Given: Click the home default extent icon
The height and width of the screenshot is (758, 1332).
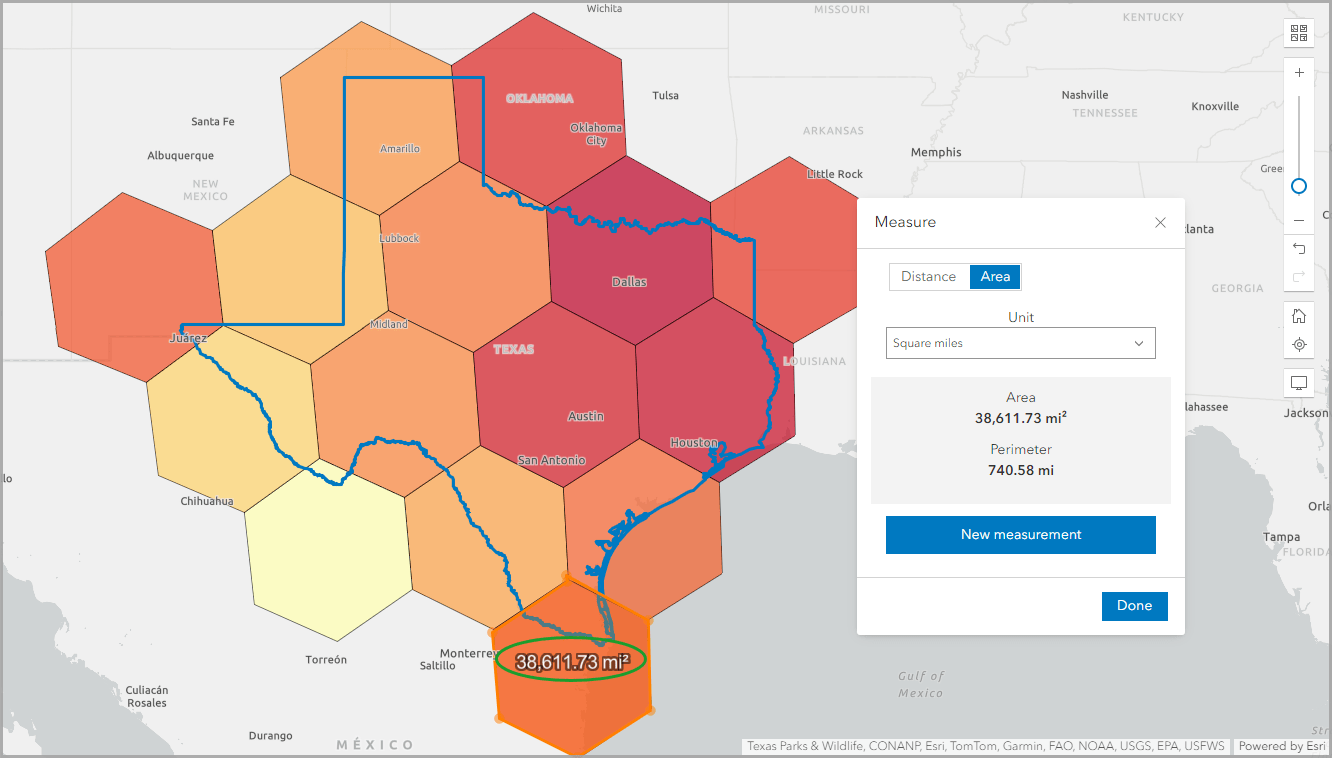Looking at the screenshot, I should click(1298, 315).
